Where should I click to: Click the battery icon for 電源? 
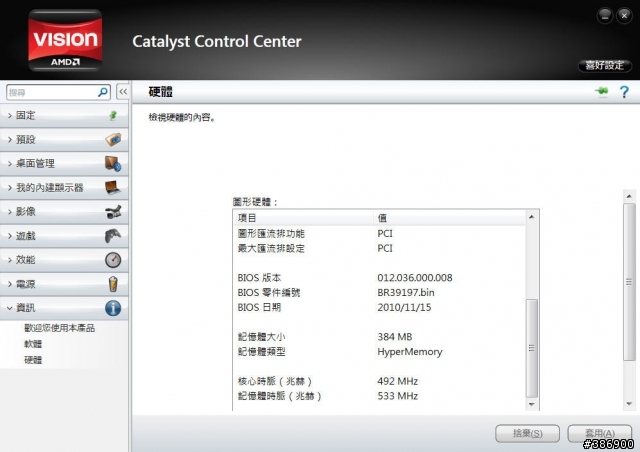click(x=113, y=284)
